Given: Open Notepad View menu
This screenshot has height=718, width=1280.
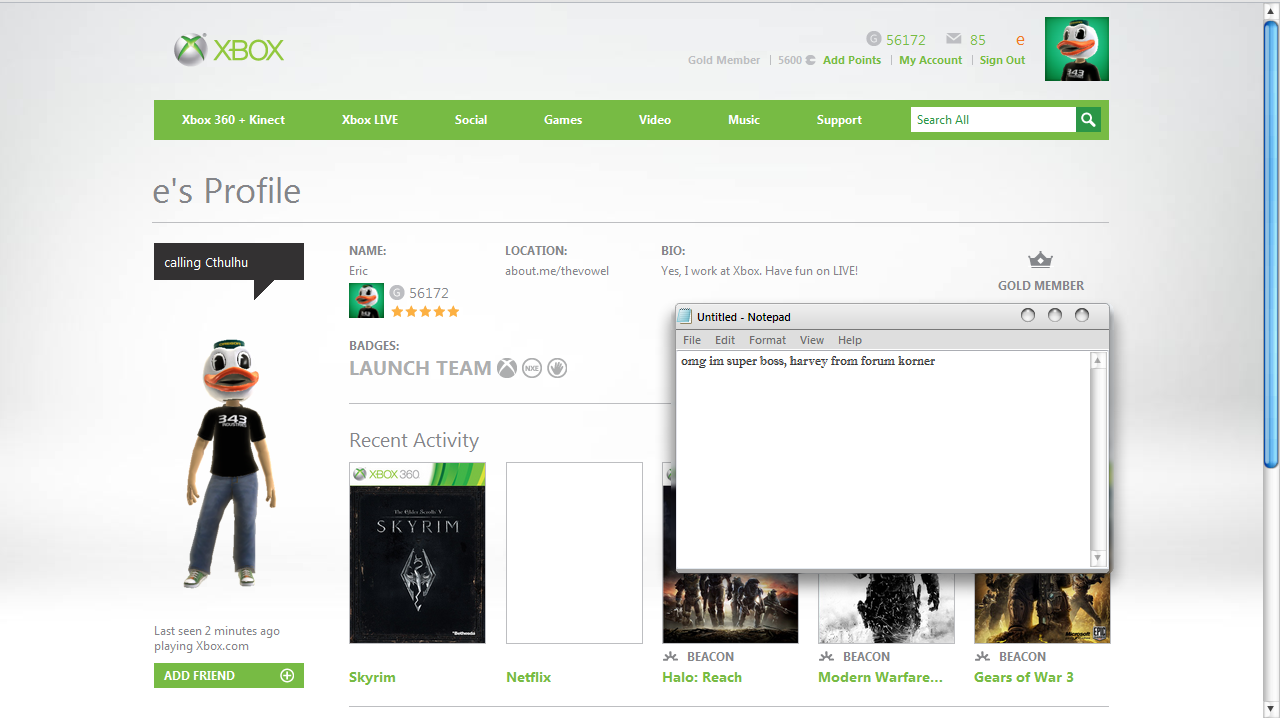Looking at the screenshot, I should tap(812, 340).
